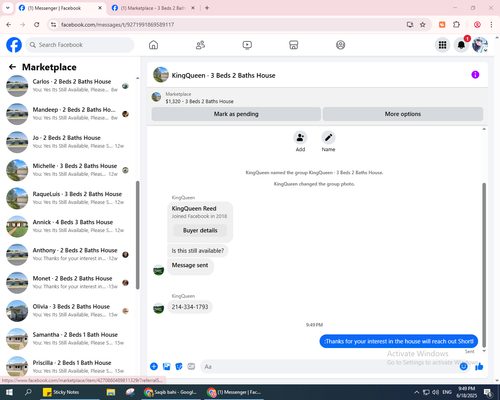Open Michelle - 3 Beds 2 Baths House chat
Screen dimensions: 500x400
click(68, 170)
